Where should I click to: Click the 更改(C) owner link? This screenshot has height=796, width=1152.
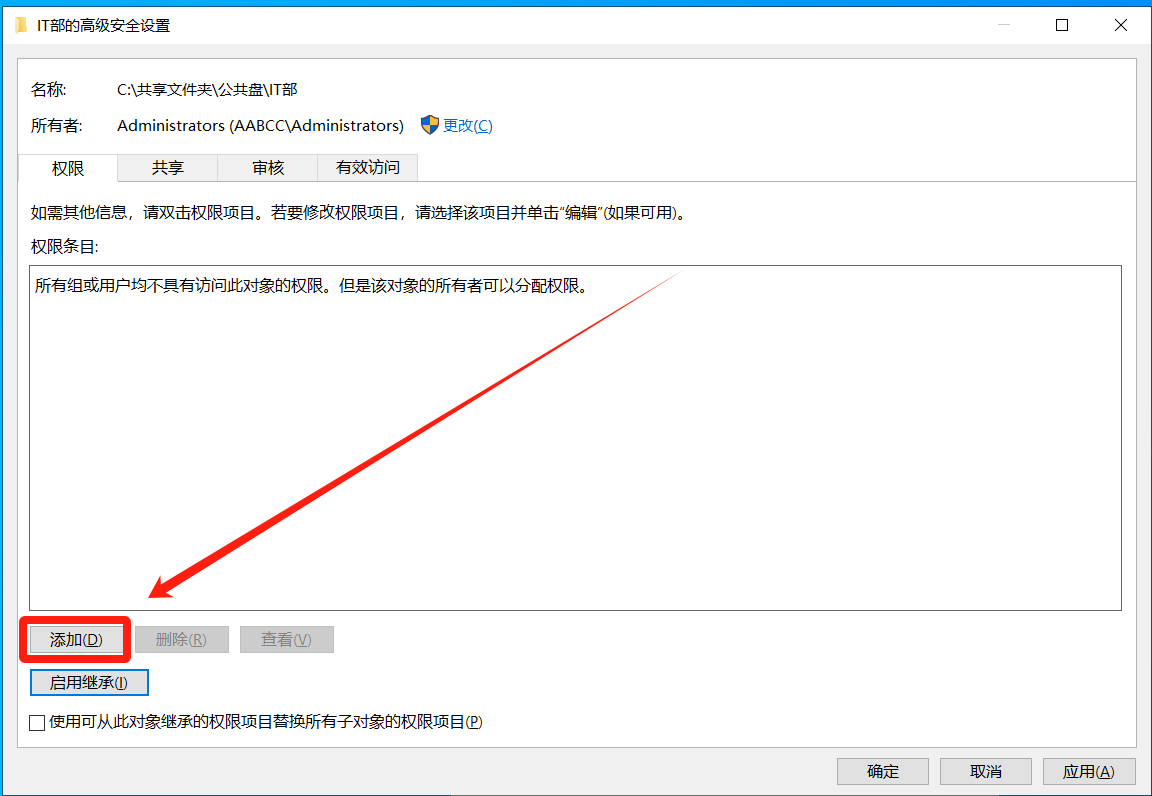[467, 125]
